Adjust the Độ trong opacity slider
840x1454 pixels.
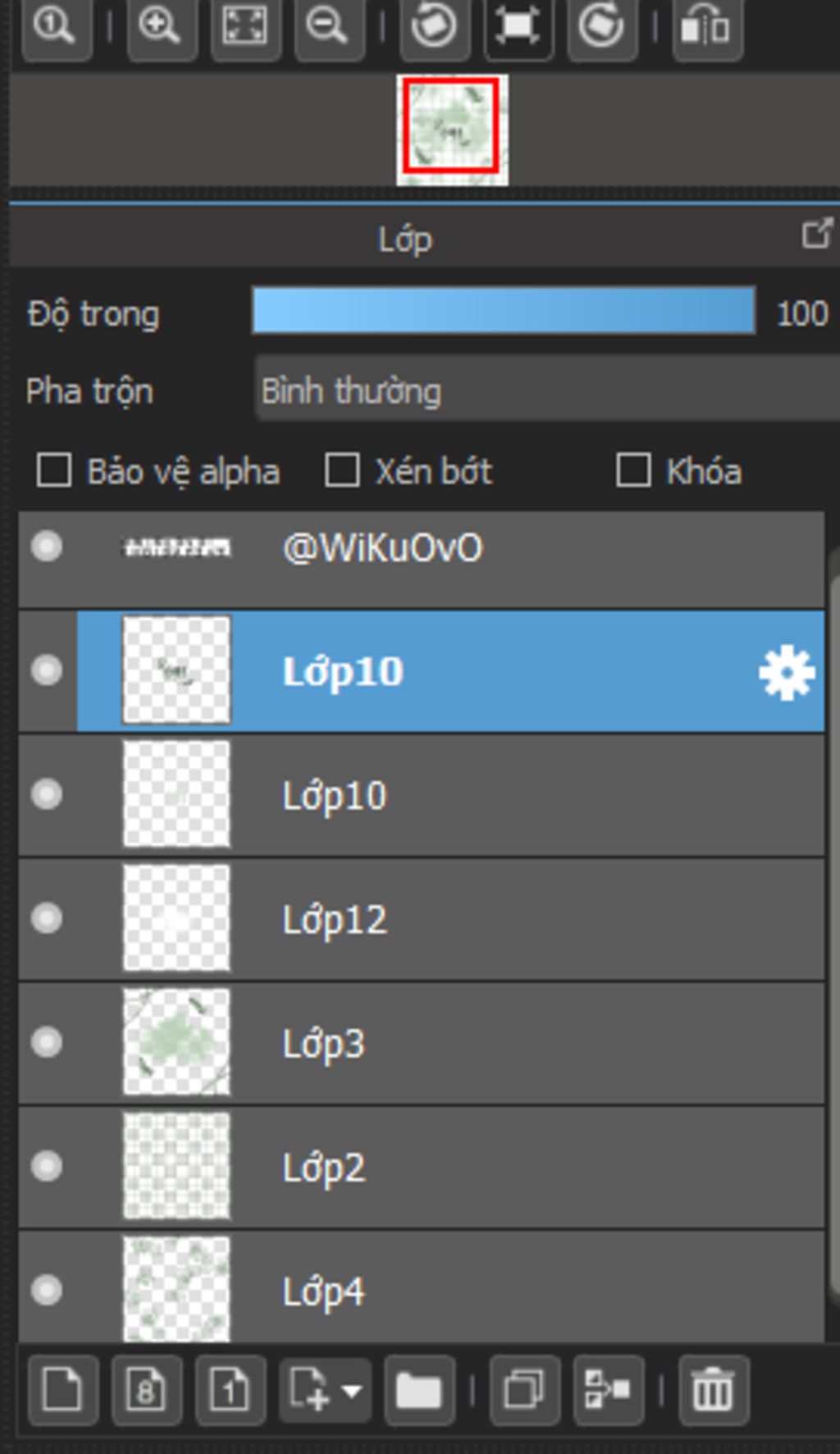[x=504, y=310]
